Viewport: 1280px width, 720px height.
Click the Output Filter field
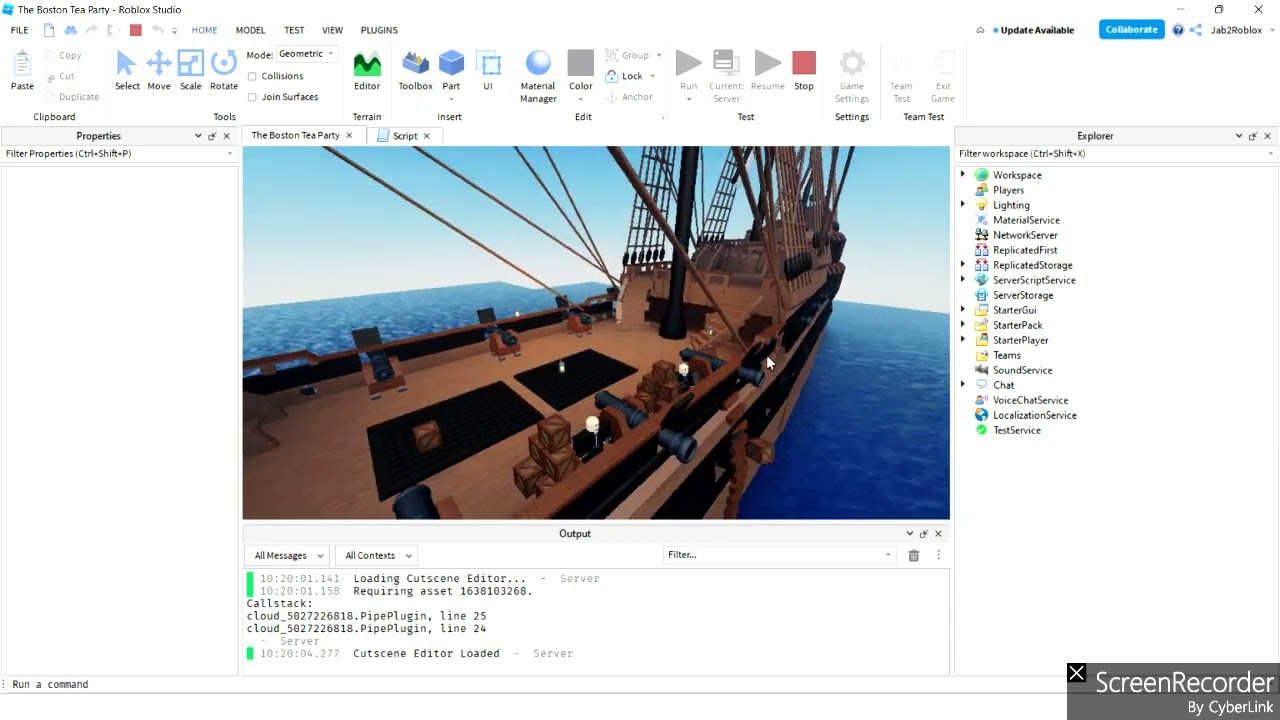coord(778,555)
